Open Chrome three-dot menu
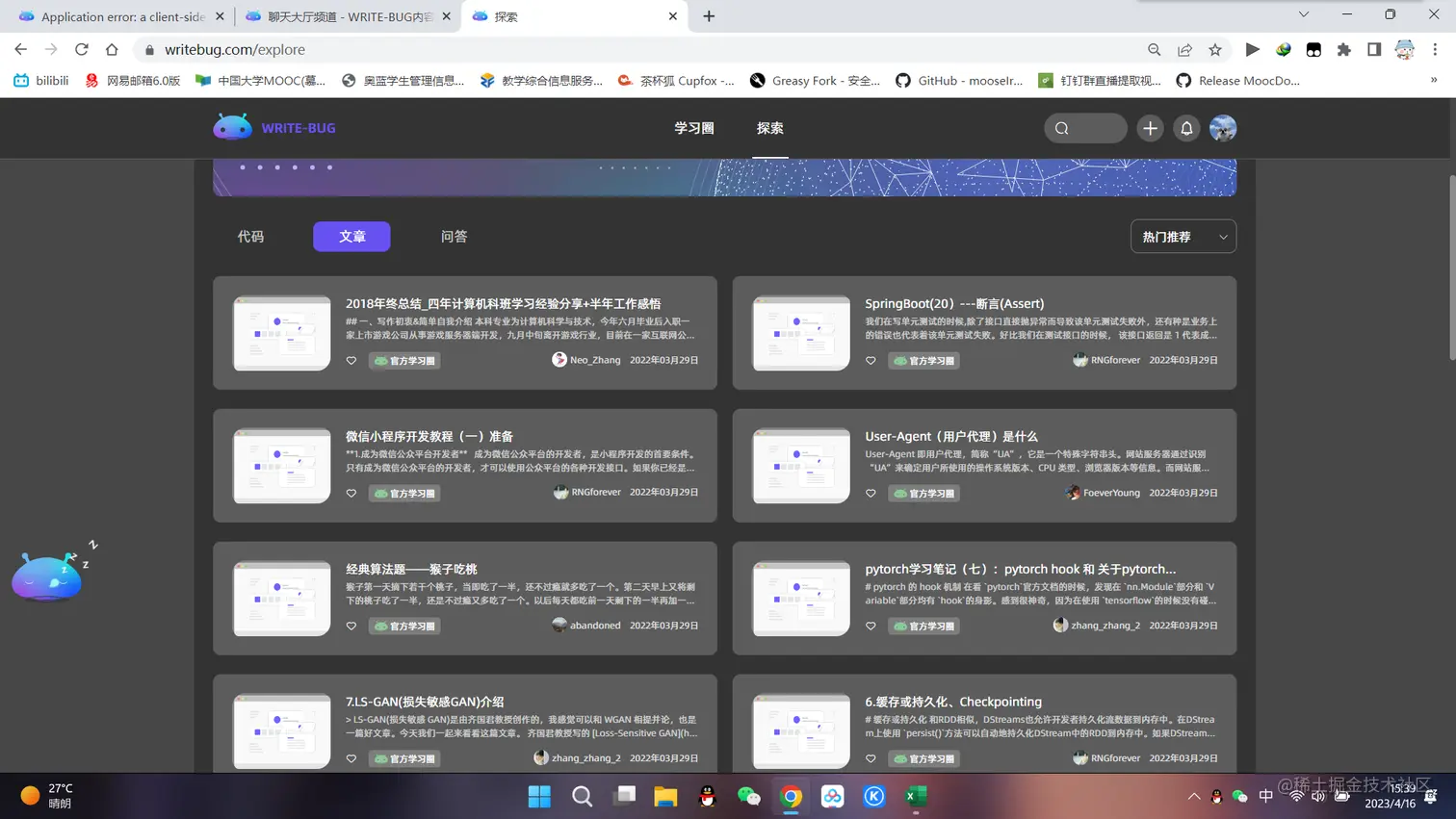The width and height of the screenshot is (1456, 819). pos(1435,49)
